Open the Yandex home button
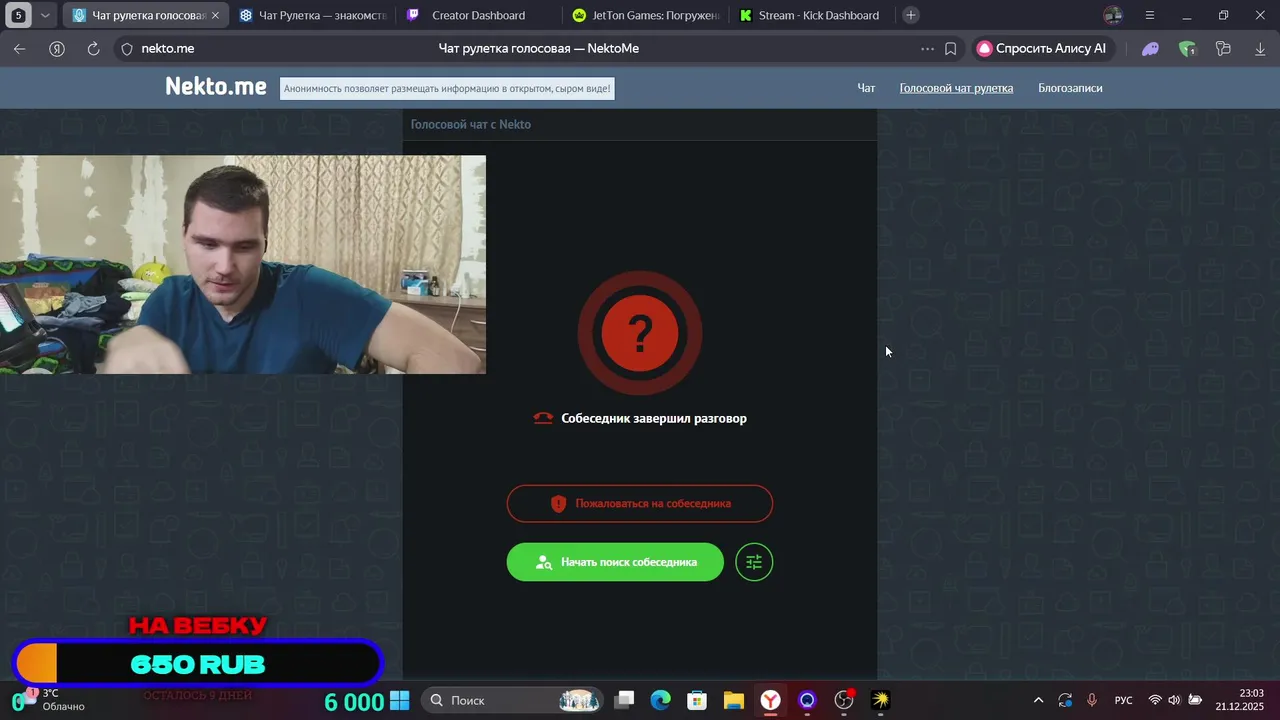1280x720 pixels. (57, 48)
